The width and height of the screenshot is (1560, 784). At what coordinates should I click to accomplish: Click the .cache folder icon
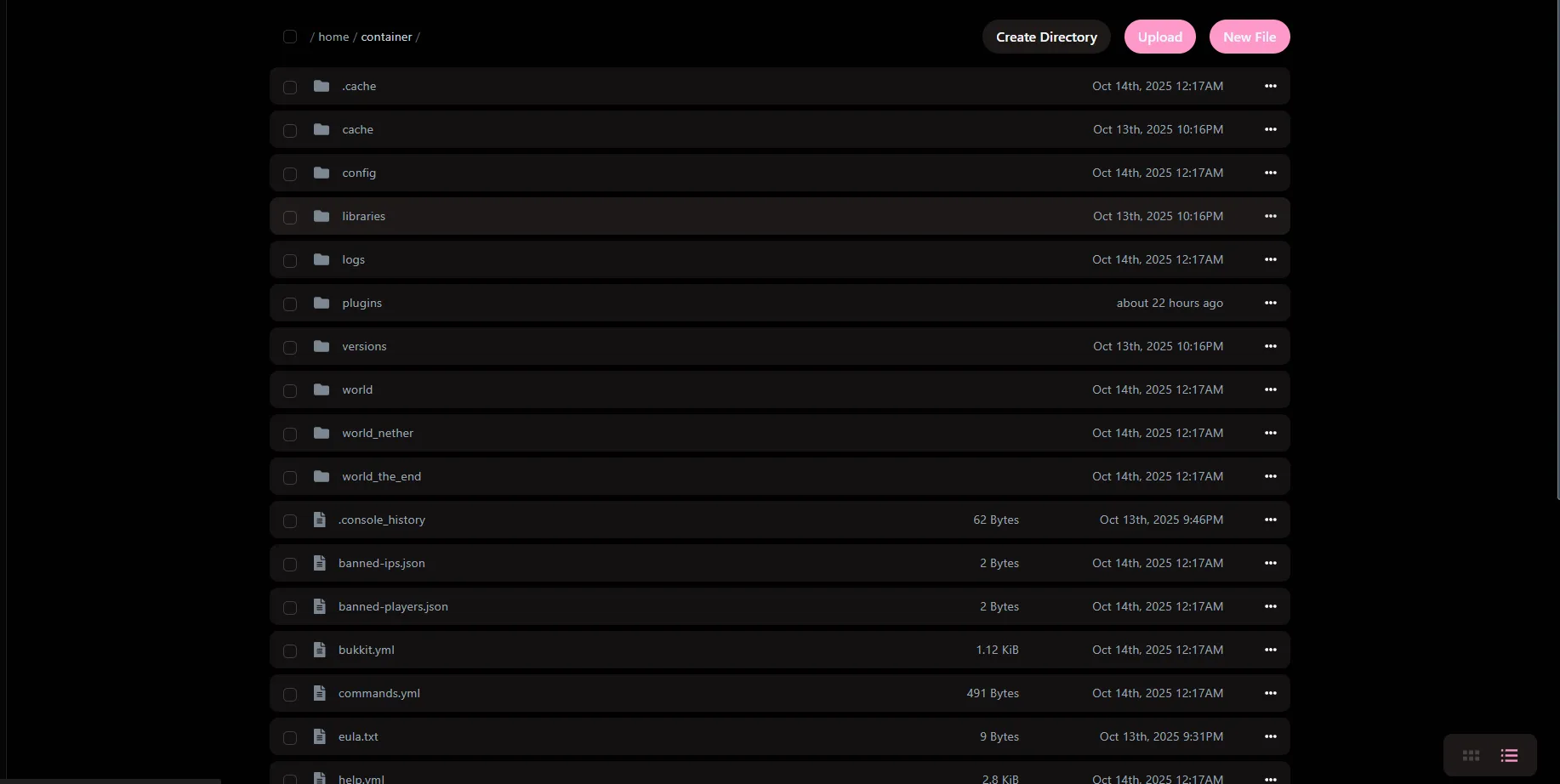pos(321,86)
